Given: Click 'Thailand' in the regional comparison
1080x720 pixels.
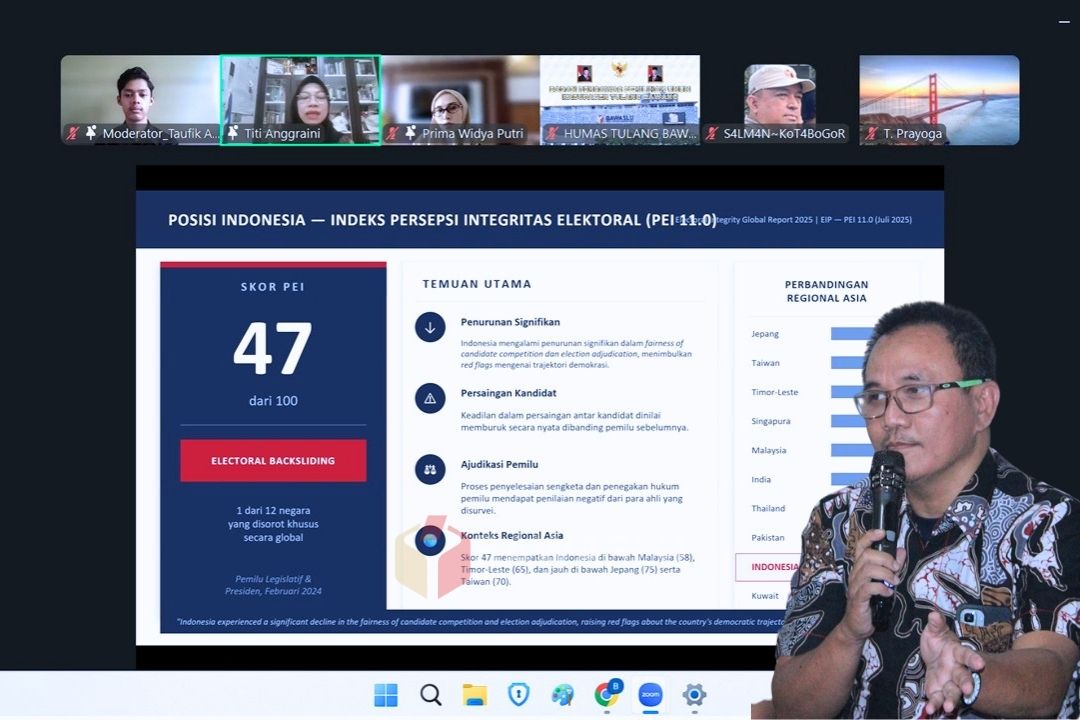Looking at the screenshot, I should click(768, 508).
